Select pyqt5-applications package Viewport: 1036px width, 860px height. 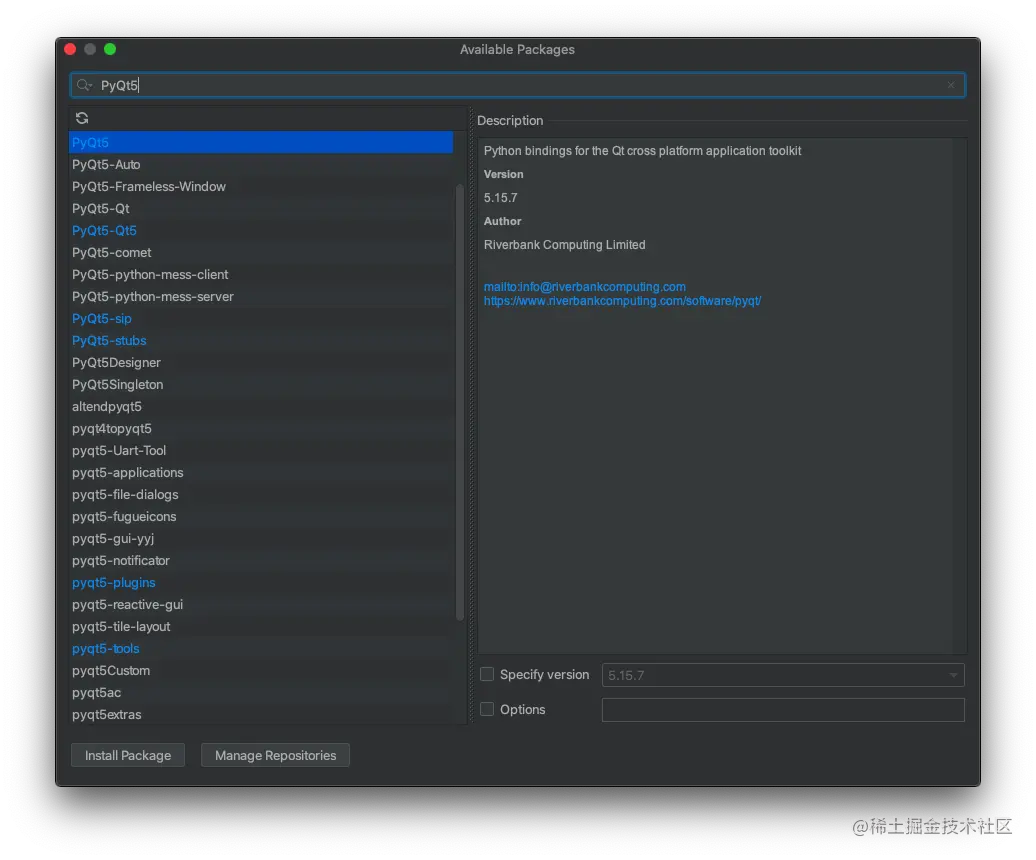[262, 473]
